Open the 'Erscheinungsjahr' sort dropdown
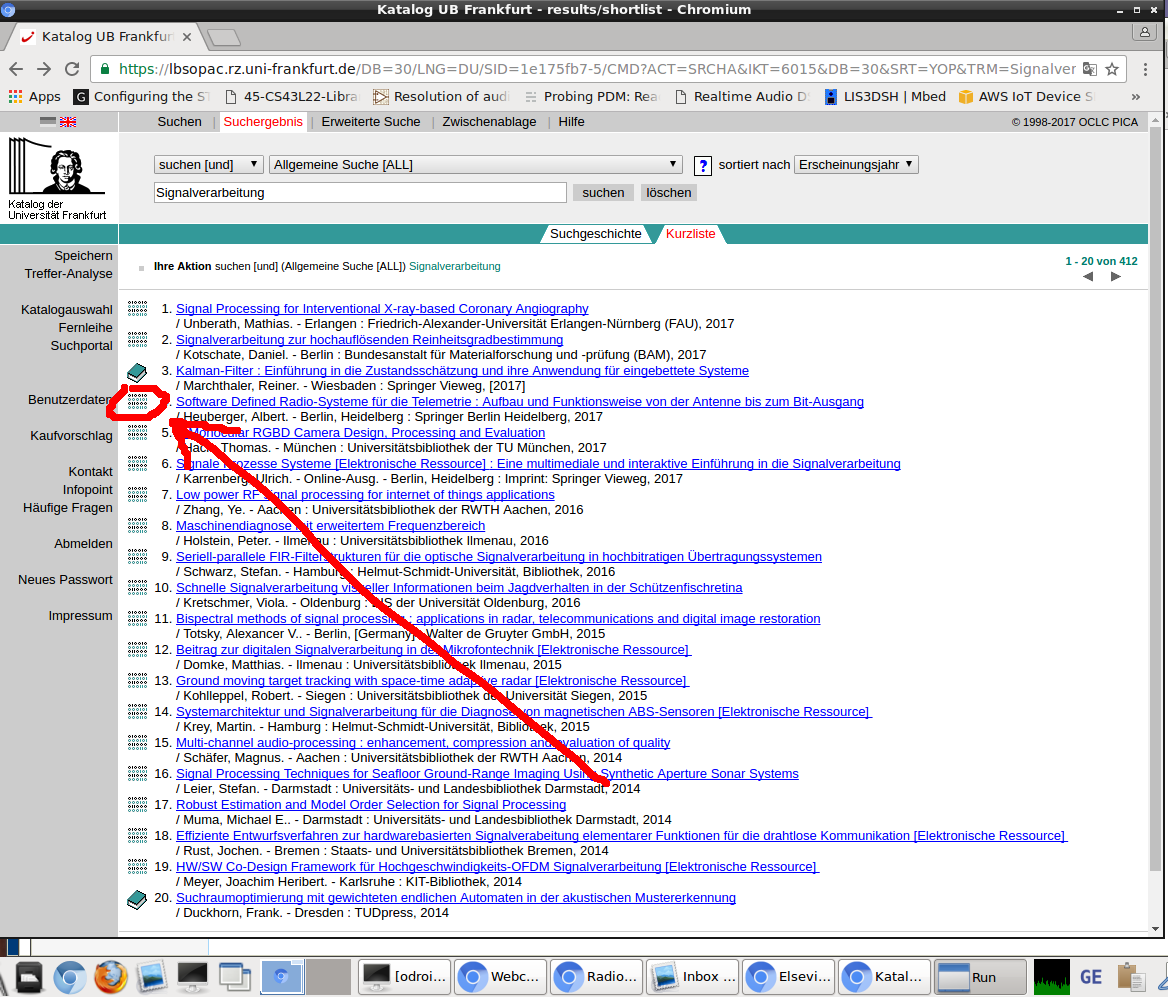Screen dimensions: 1168x997 point(856,165)
